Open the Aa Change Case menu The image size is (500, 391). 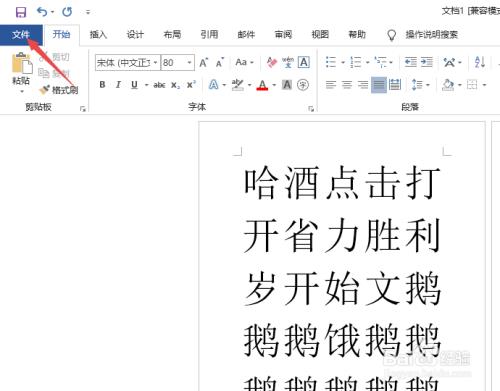tap(244, 62)
